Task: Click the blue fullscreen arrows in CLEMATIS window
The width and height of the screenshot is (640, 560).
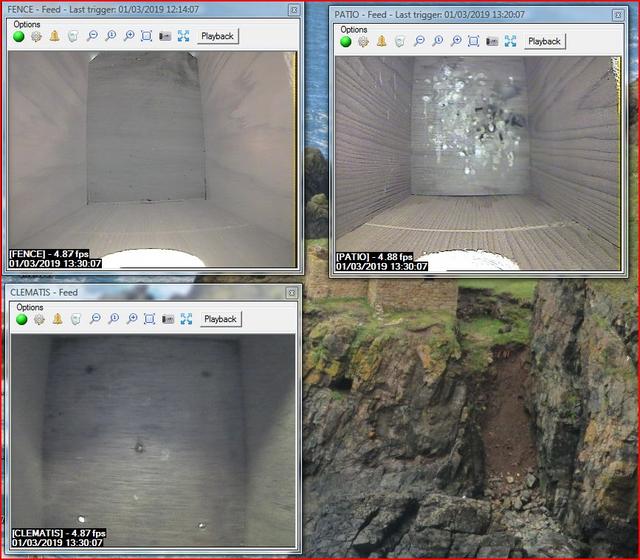Action: 187,319
